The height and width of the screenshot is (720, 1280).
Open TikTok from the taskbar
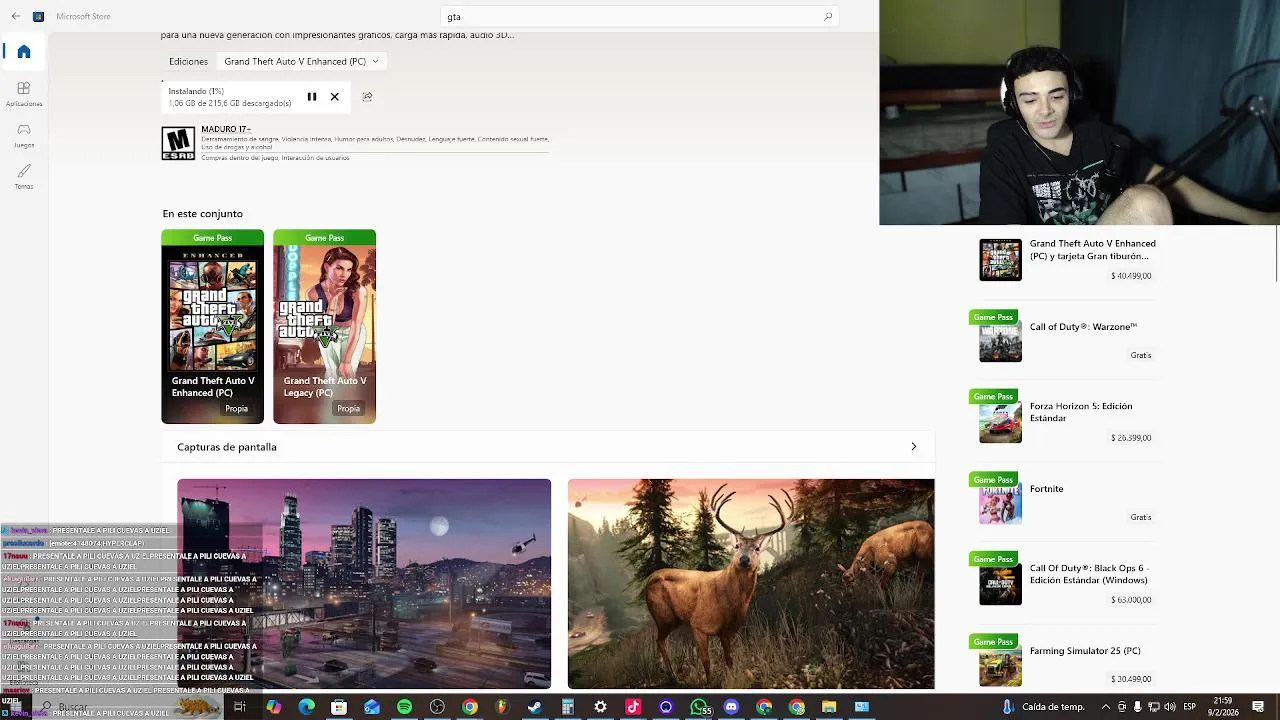(633, 707)
